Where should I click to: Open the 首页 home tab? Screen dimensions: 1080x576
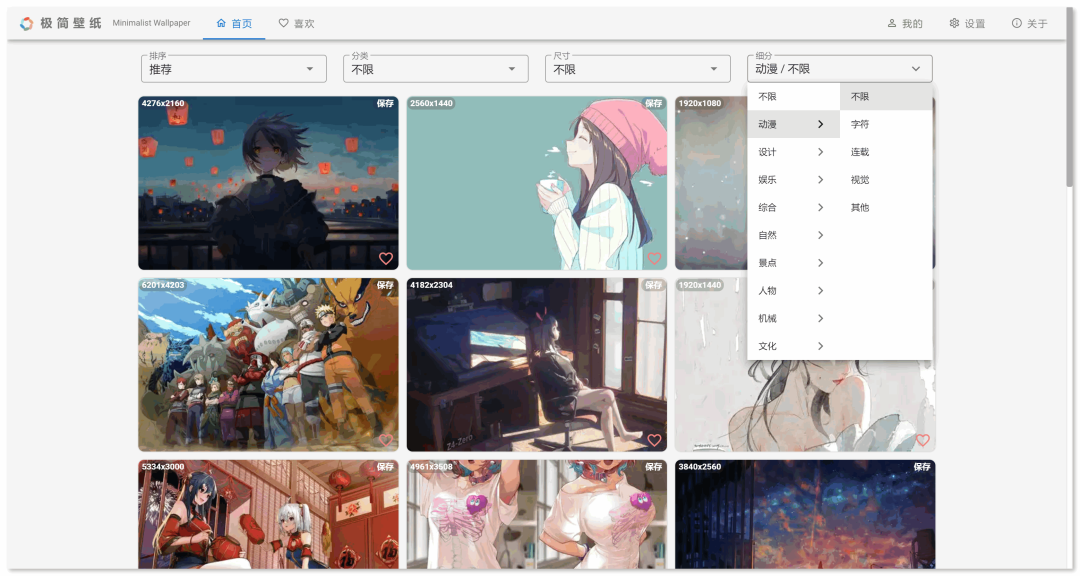[x=234, y=23]
